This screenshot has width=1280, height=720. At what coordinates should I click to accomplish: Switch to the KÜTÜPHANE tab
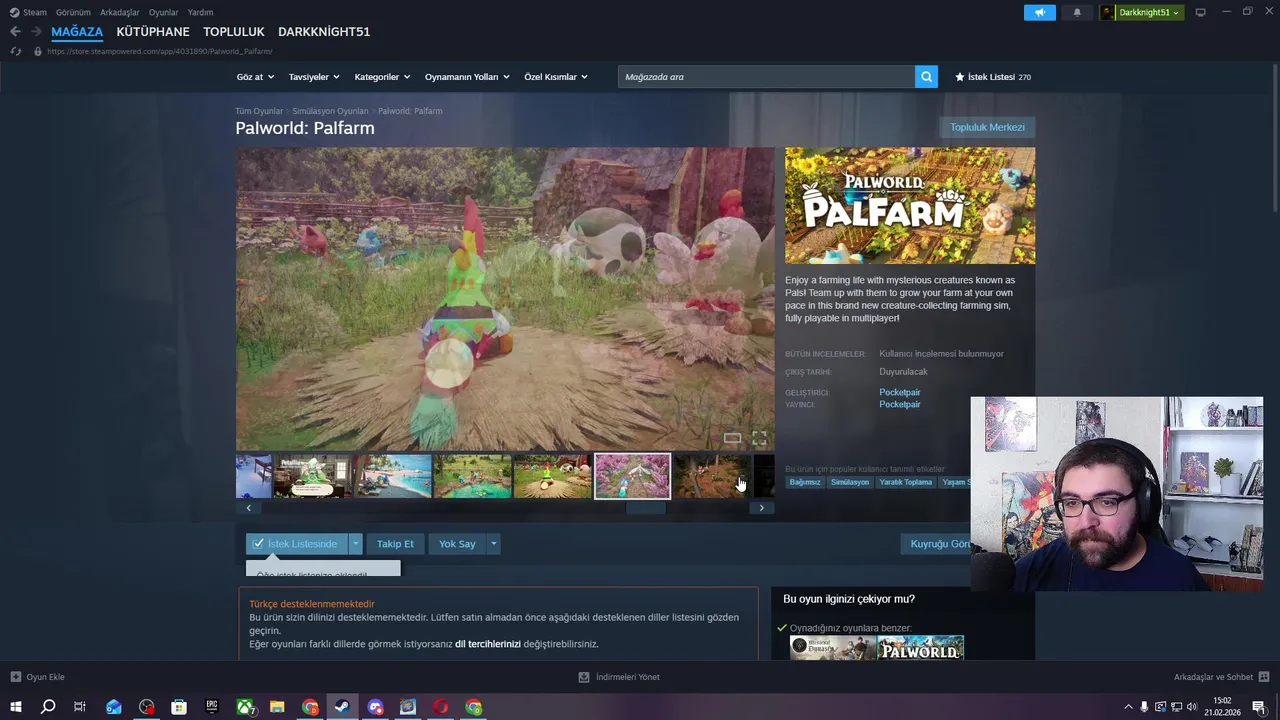(x=153, y=32)
